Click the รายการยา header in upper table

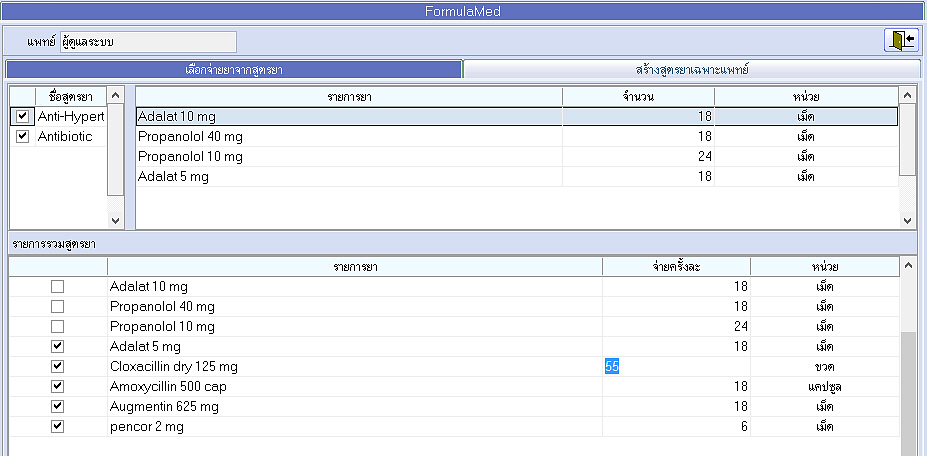coord(349,96)
